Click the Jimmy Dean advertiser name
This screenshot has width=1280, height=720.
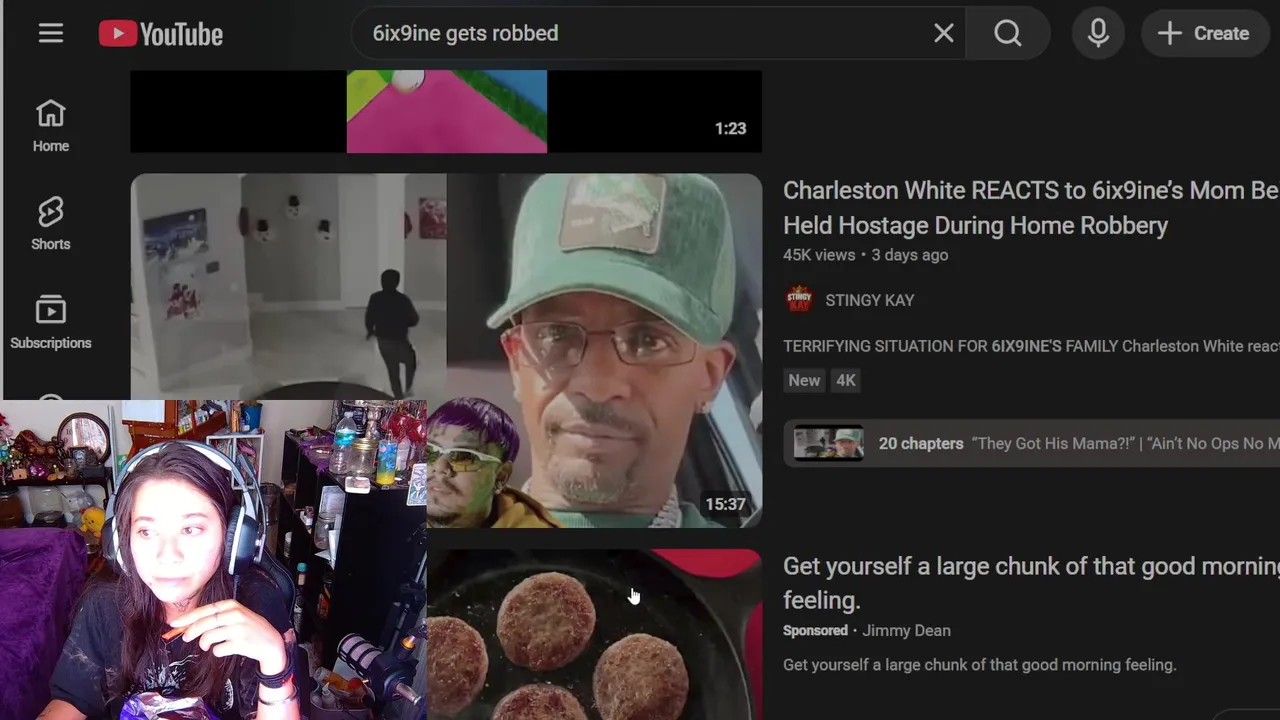tap(906, 630)
